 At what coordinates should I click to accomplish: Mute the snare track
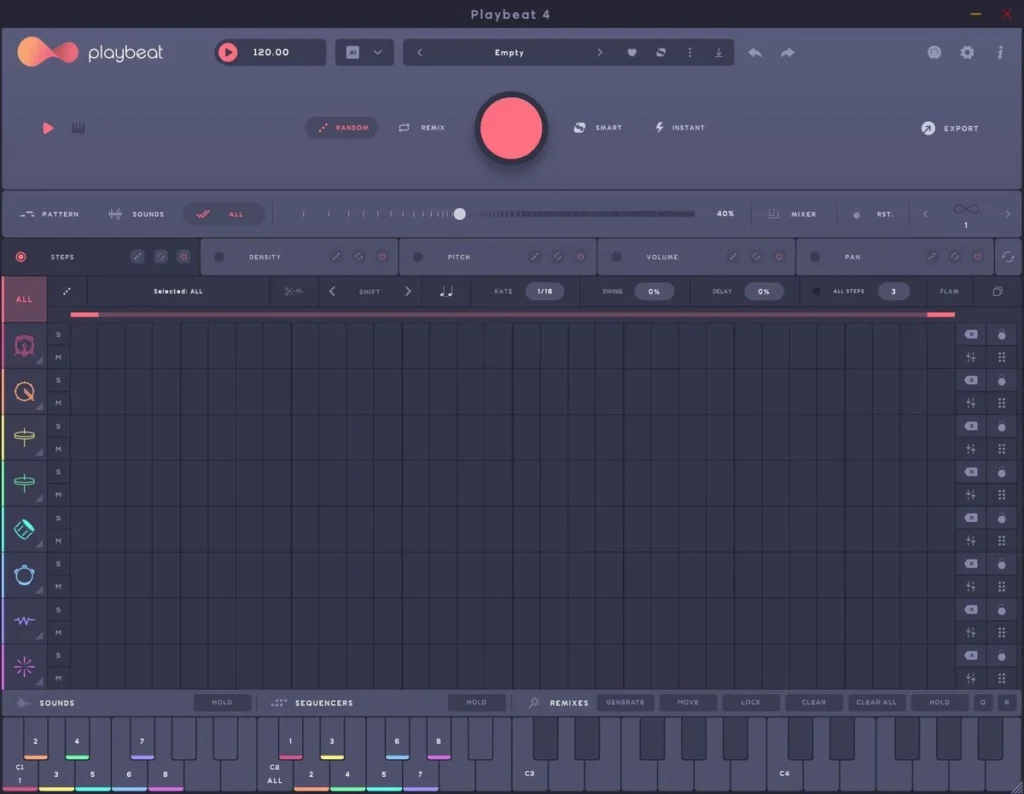58,403
